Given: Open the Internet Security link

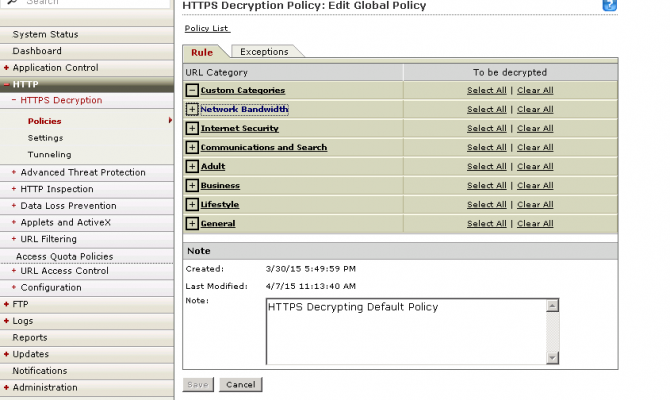Looking at the screenshot, I should pyautogui.click(x=240, y=128).
